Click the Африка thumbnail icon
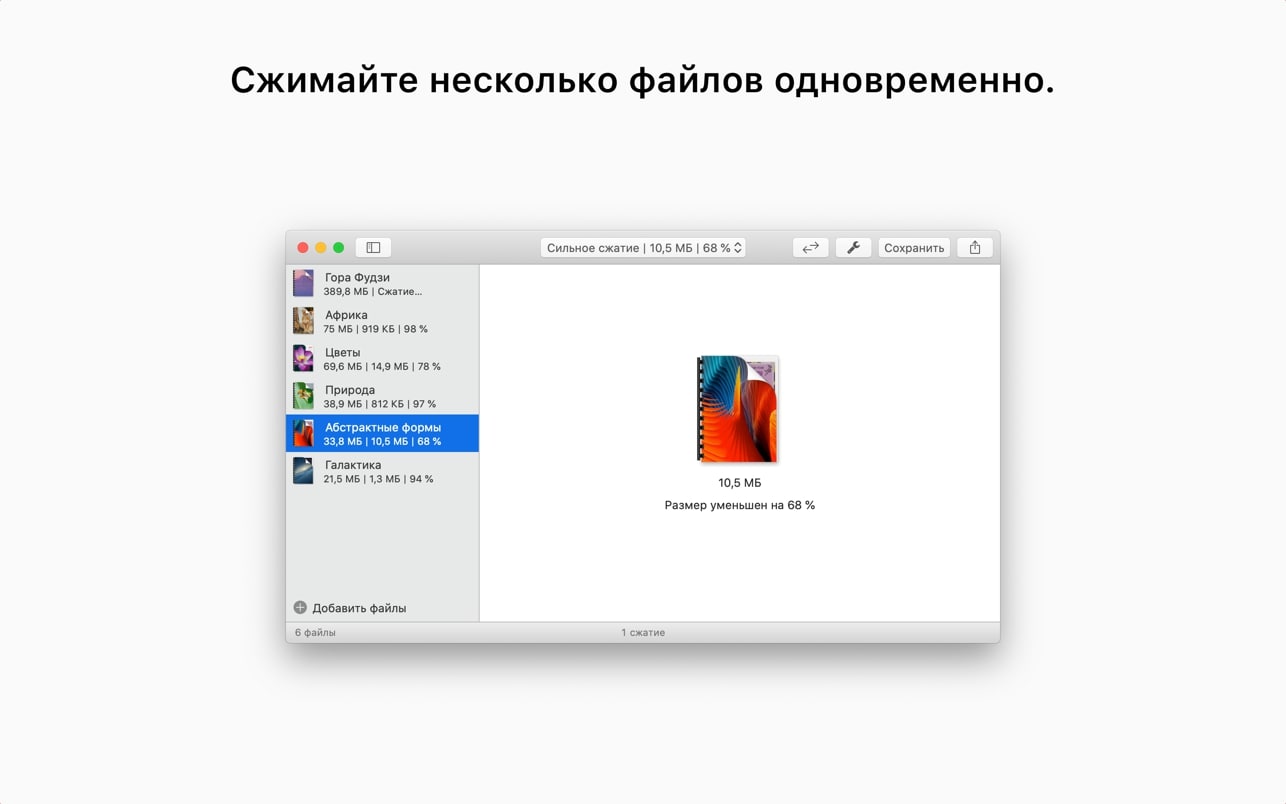 [303, 321]
